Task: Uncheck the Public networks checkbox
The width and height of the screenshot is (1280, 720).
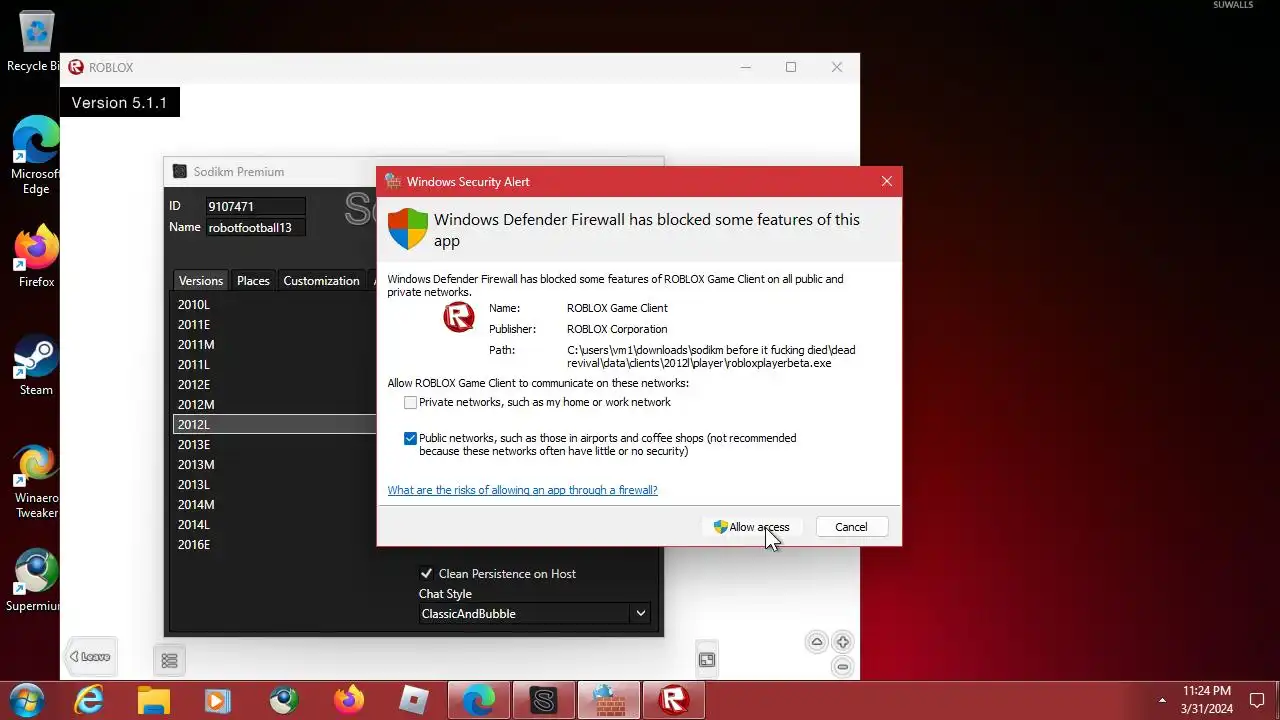Action: click(410, 438)
